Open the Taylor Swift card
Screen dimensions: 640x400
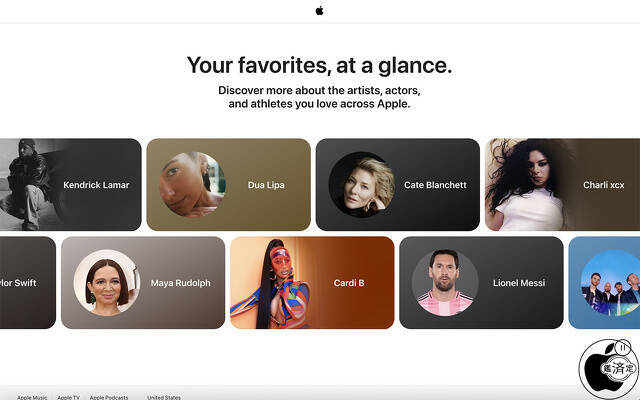pyautogui.click(x=28, y=282)
